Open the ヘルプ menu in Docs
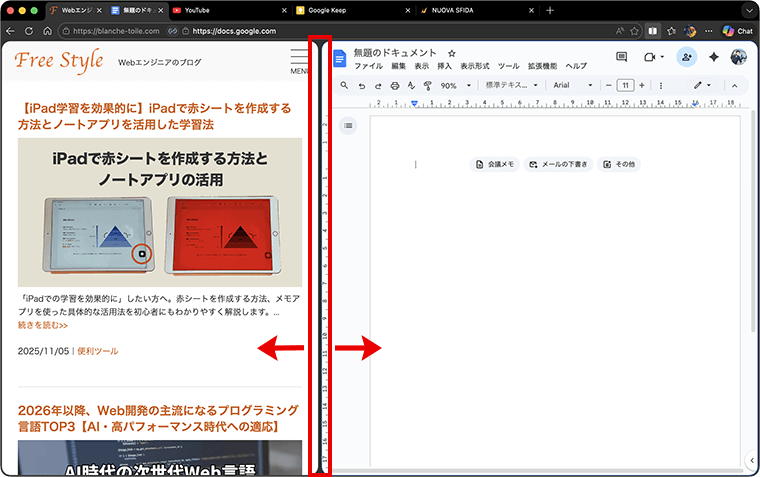This screenshot has height=477, width=760. pos(576,66)
